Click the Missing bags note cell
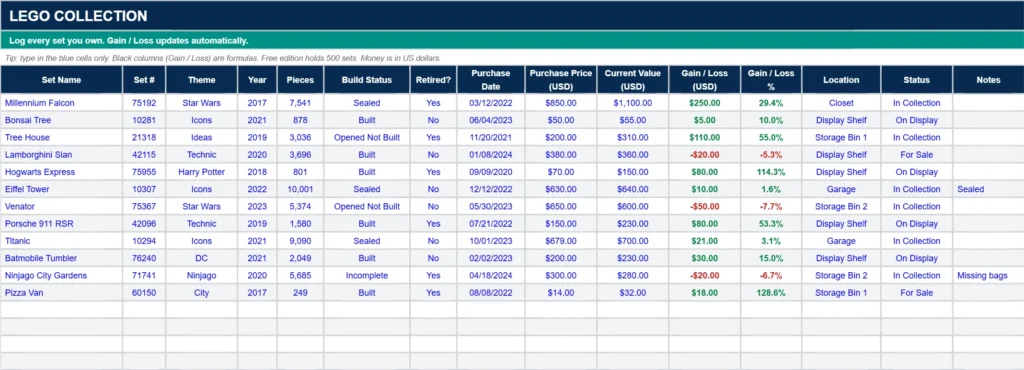The width and height of the screenshot is (1024, 370). click(x=988, y=275)
